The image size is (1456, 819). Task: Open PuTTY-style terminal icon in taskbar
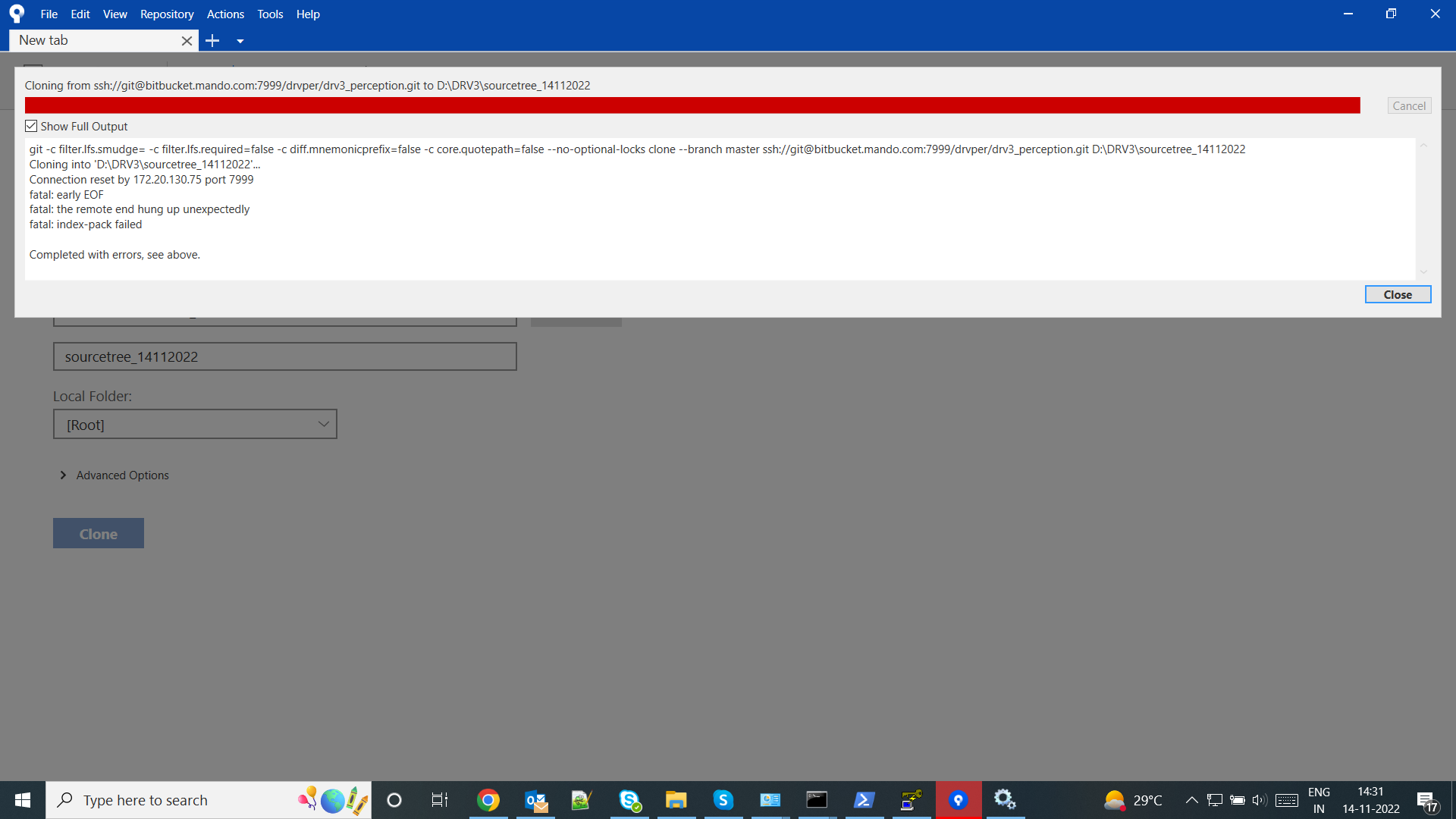[911, 800]
